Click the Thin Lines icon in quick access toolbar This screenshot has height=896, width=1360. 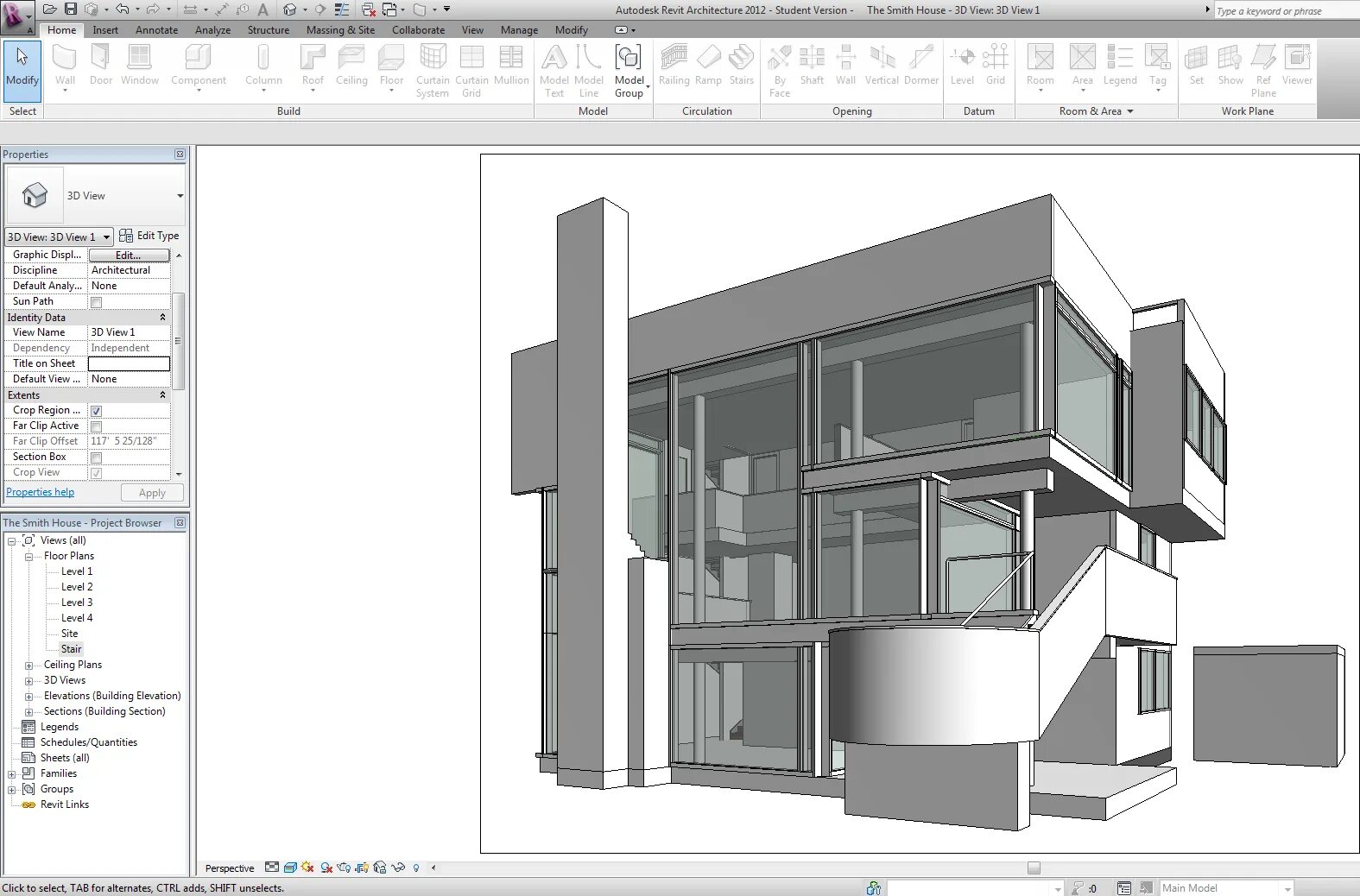point(343,9)
